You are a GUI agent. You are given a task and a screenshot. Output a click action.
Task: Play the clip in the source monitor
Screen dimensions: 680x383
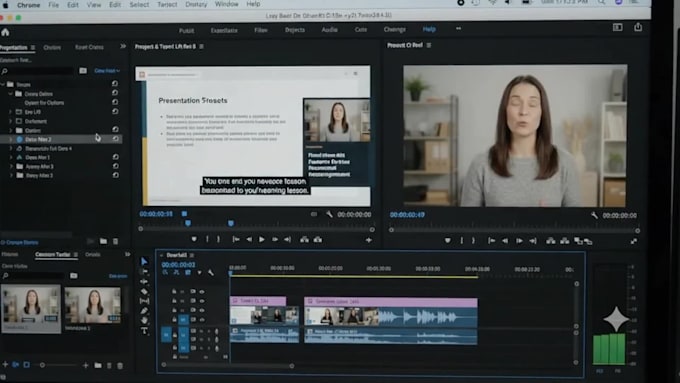262,239
